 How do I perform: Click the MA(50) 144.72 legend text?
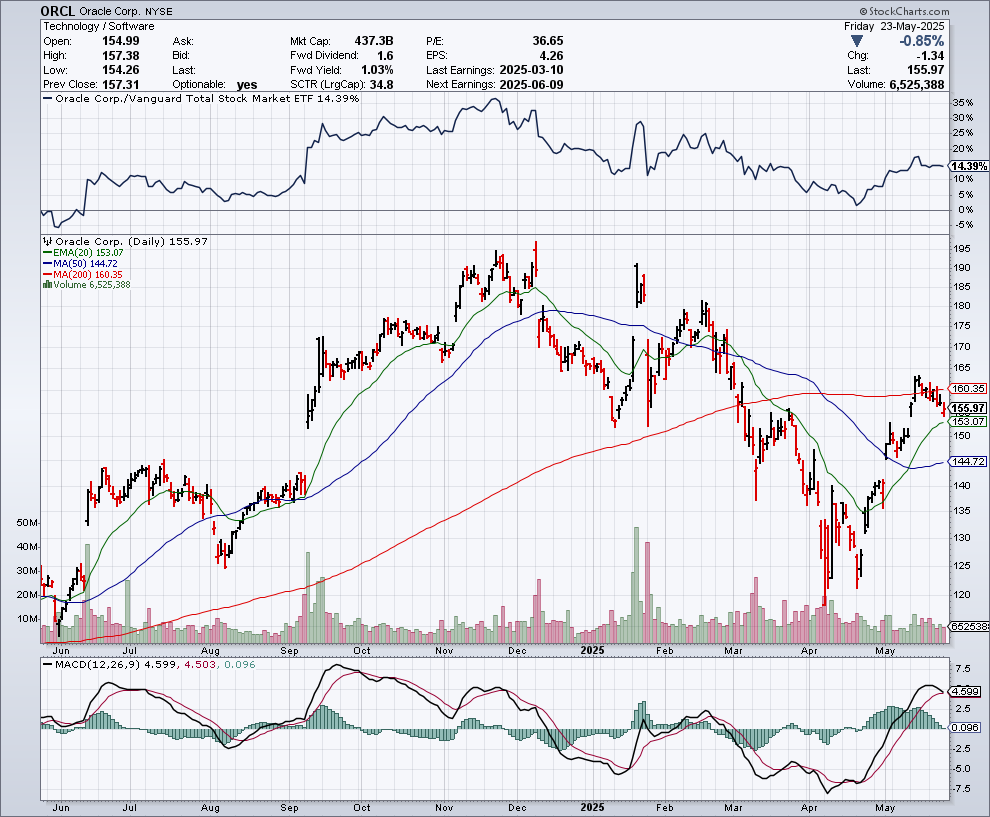point(85,263)
